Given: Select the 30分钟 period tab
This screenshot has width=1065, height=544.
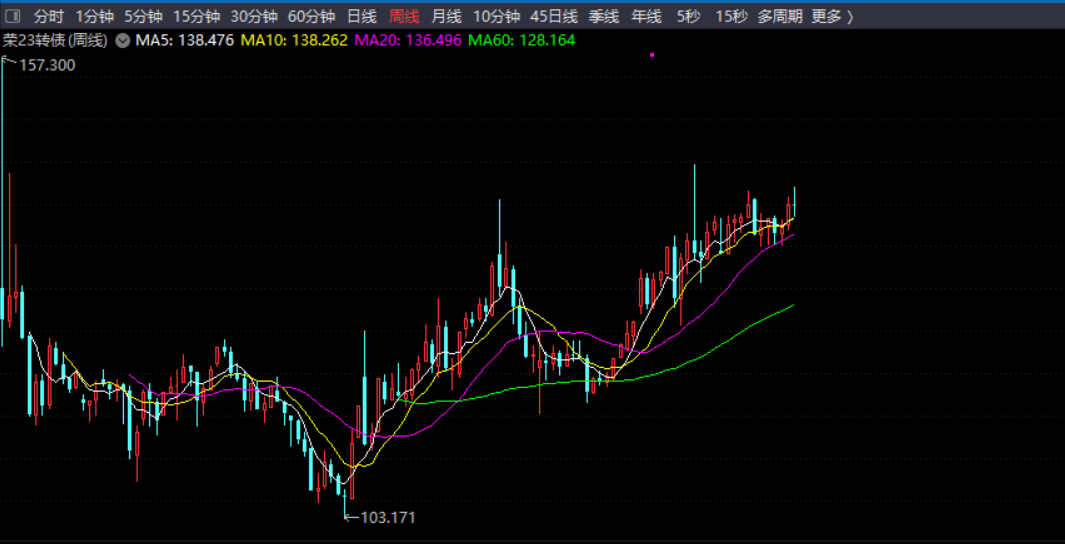Looking at the screenshot, I should coord(254,17).
